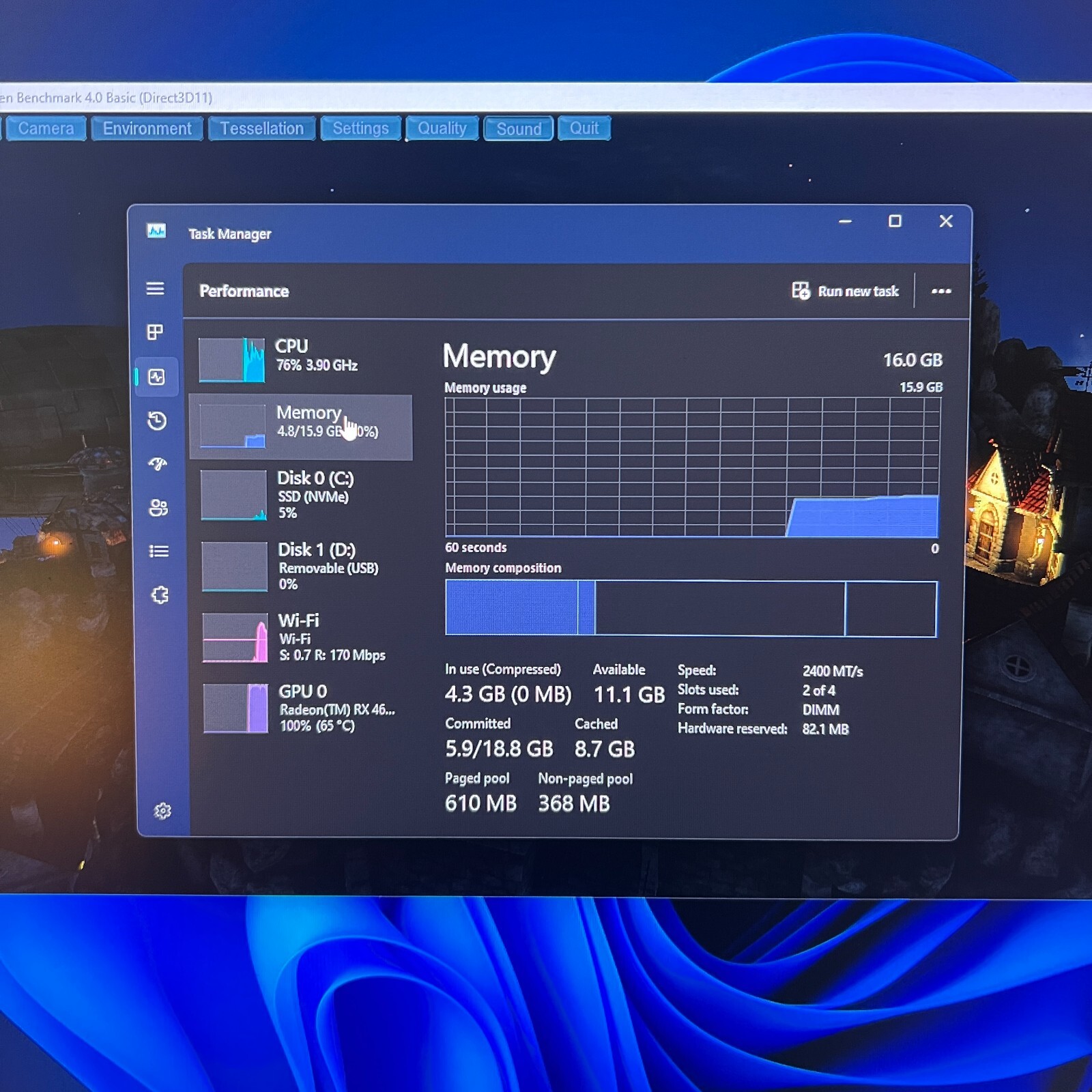
Task: Open Environment menu in benchmark window
Action: point(147,128)
